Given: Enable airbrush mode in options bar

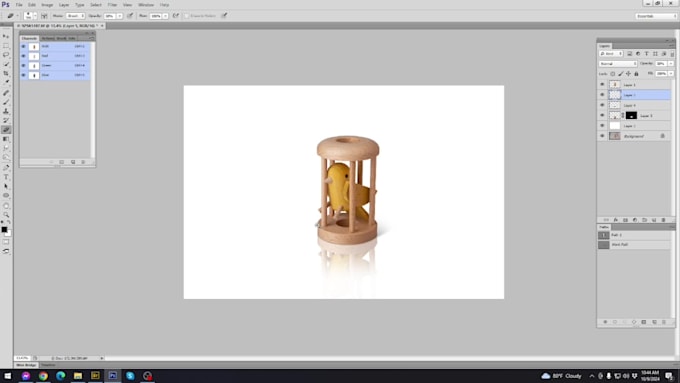Looking at the screenshot, I should pos(176,16).
